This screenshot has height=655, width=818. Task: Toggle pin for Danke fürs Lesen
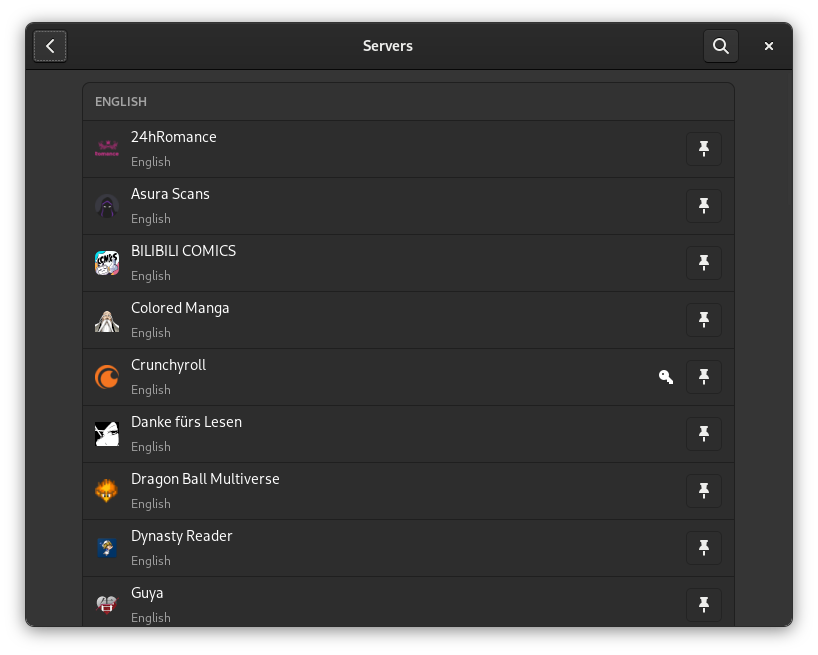(x=704, y=434)
